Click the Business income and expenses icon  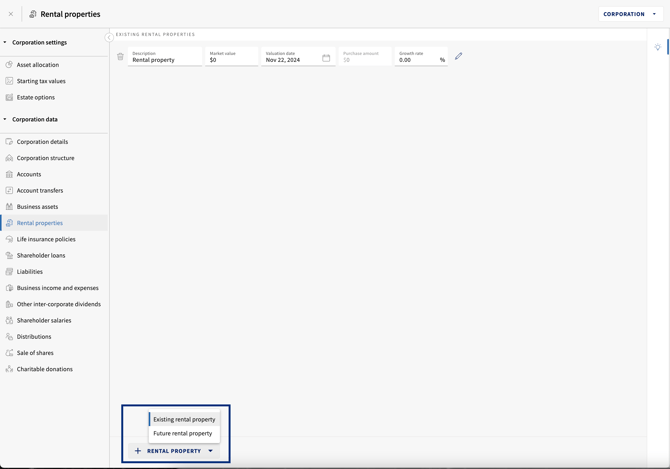tap(9, 288)
